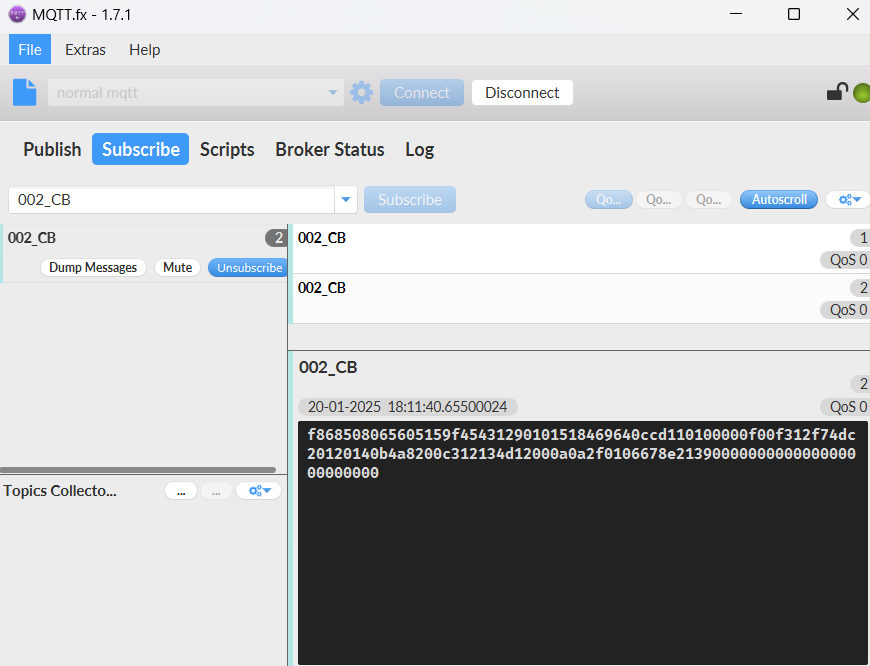
Task: Click the message count badge '2' on subscription
Action: [x=275, y=238]
